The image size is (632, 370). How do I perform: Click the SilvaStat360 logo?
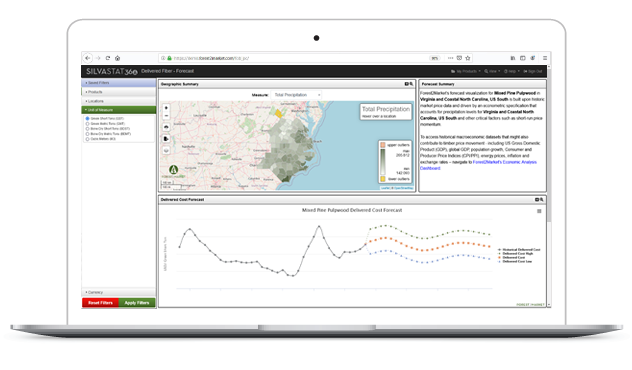pyautogui.click(x=112, y=71)
